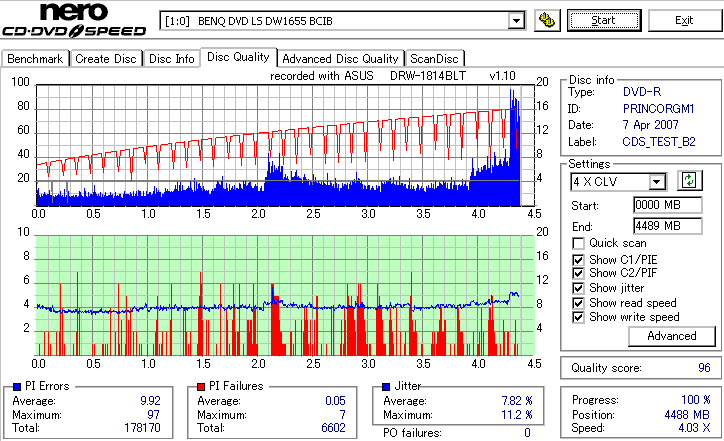Image resolution: width=724 pixels, height=441 pixels.
Task: Click the recorded with ASUS DRW-1814BLT caption
Action: pos(392,76)
